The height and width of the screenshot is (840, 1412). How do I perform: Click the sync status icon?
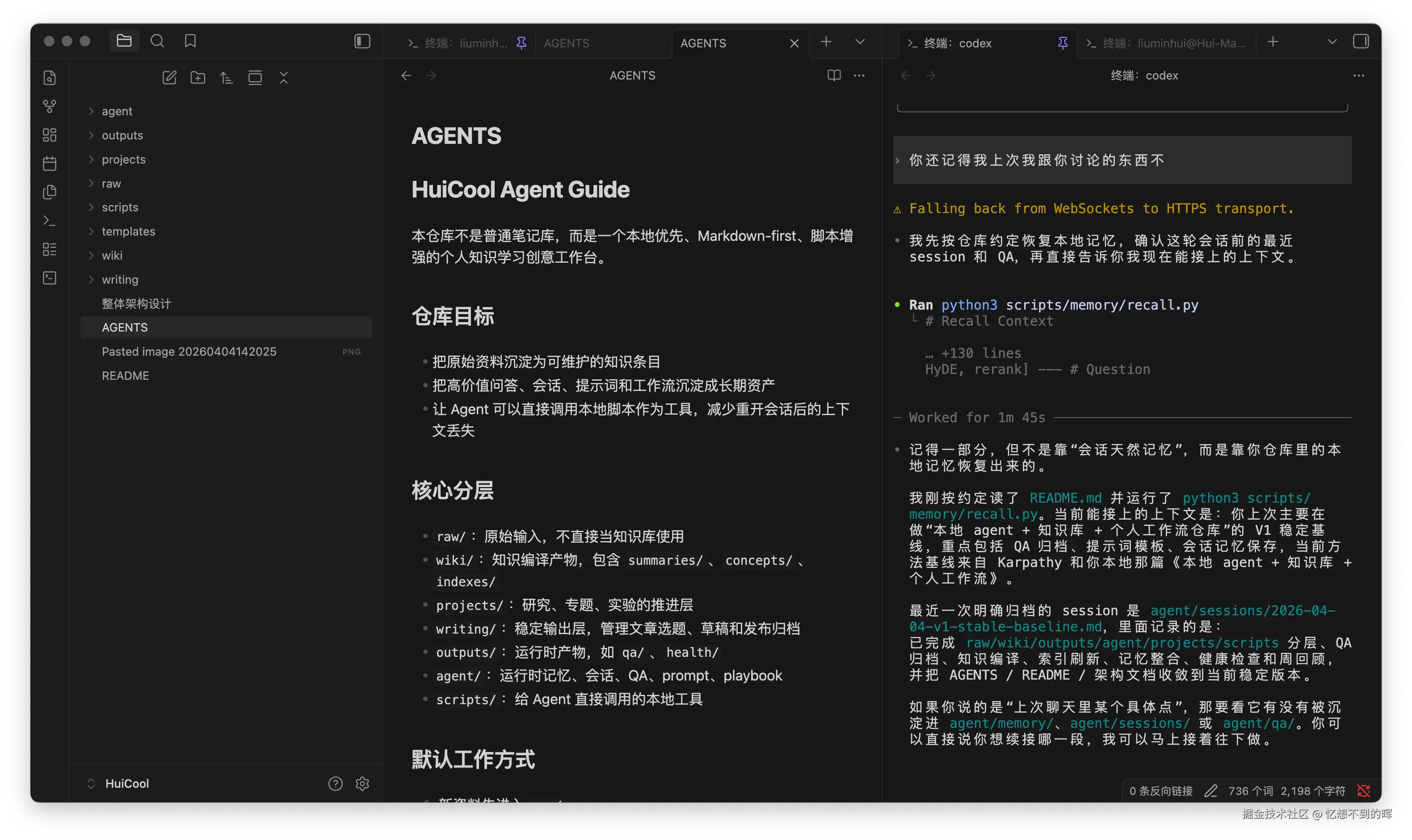[x=1363, y=791]
